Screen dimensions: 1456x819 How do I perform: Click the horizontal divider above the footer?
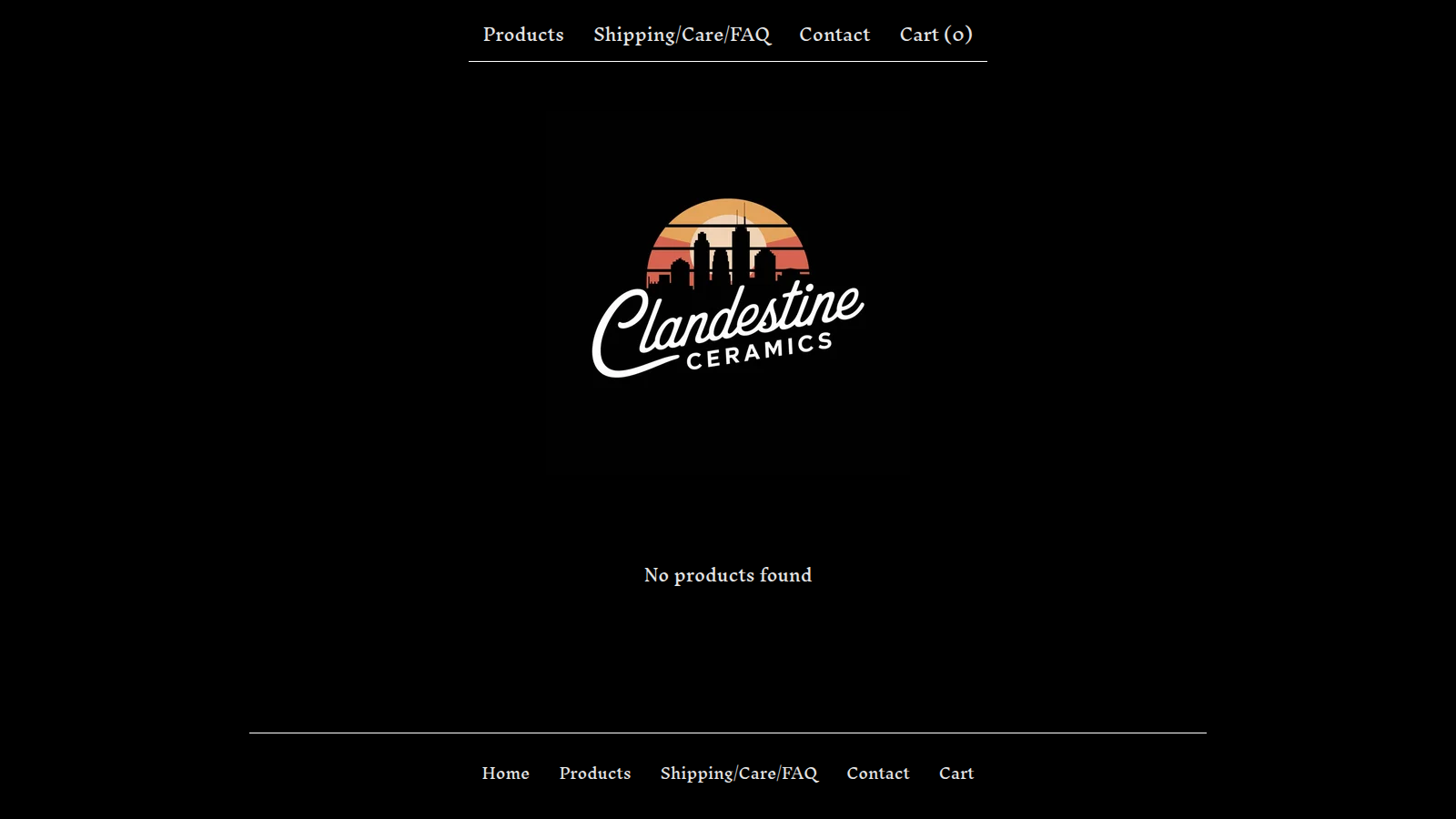pyautogui.click(x=727, y=733)
